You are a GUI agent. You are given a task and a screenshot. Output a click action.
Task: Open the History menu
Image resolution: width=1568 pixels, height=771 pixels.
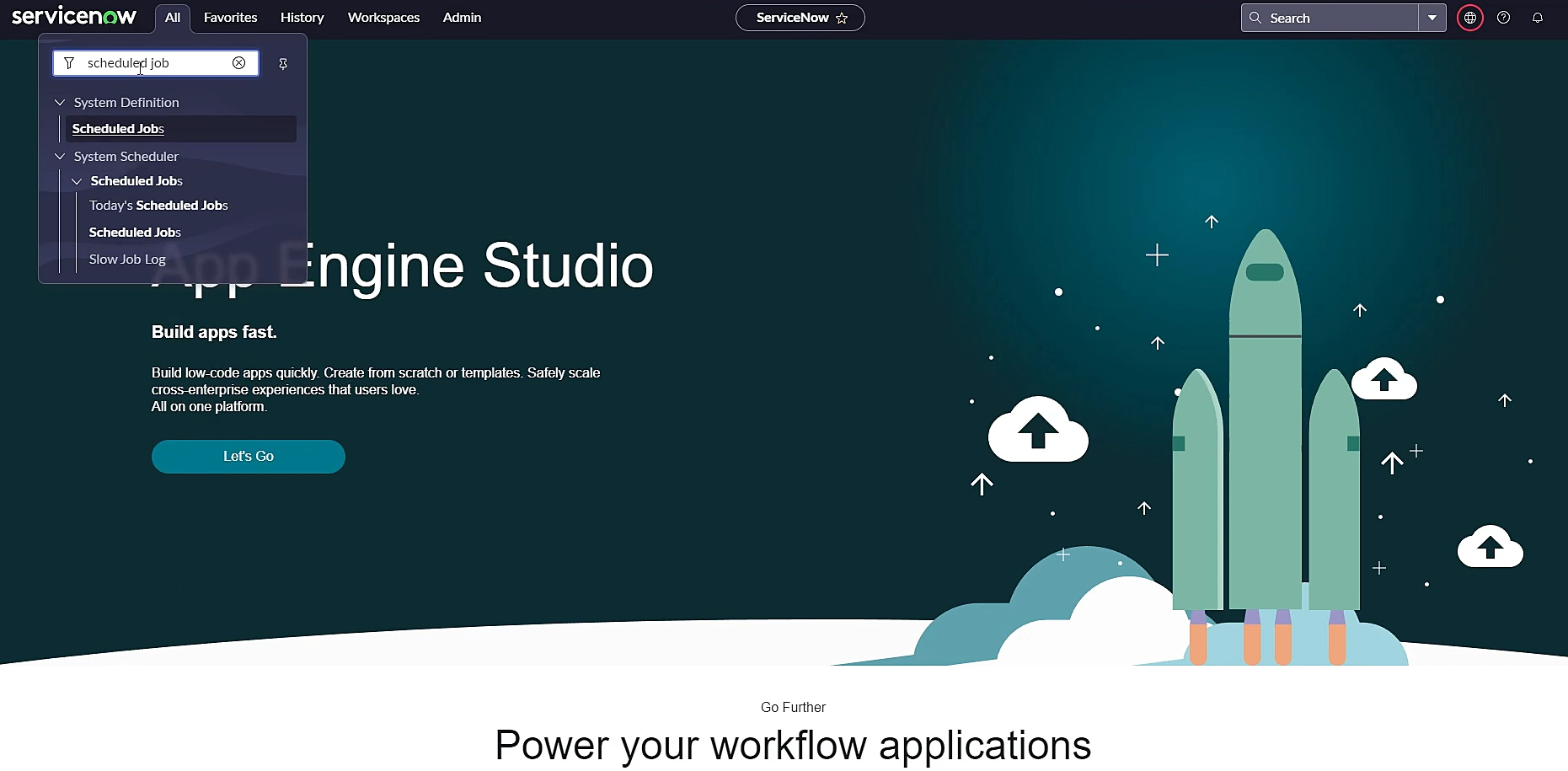302,18
